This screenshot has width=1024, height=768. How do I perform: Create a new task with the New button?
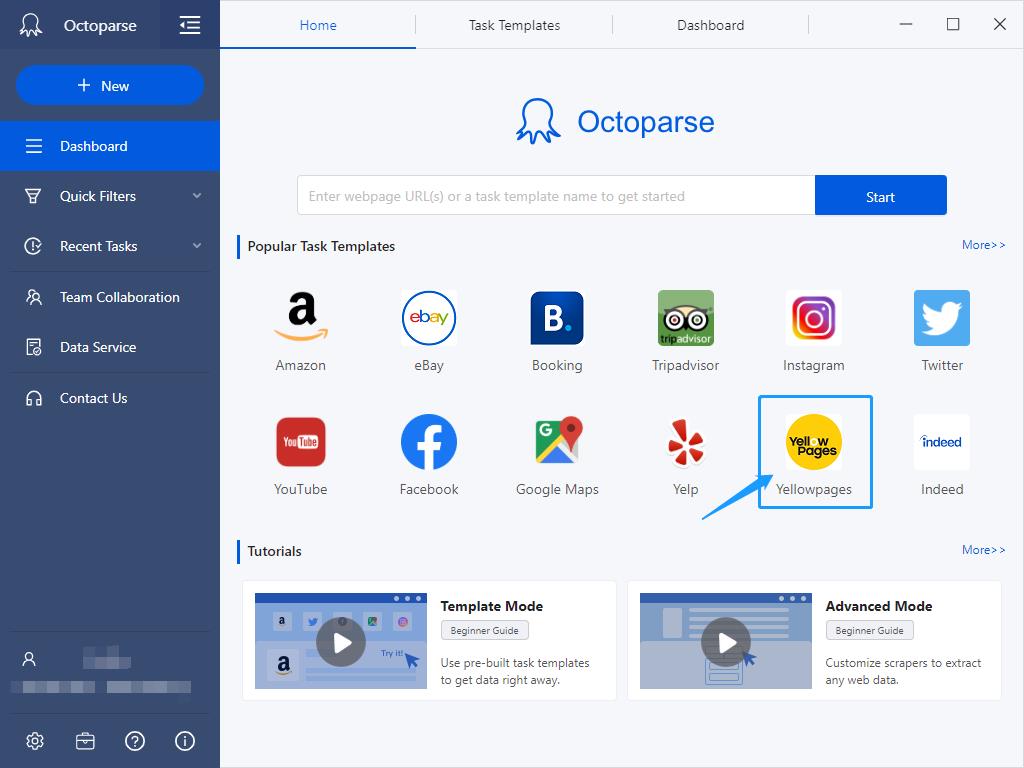coord(110,86)
